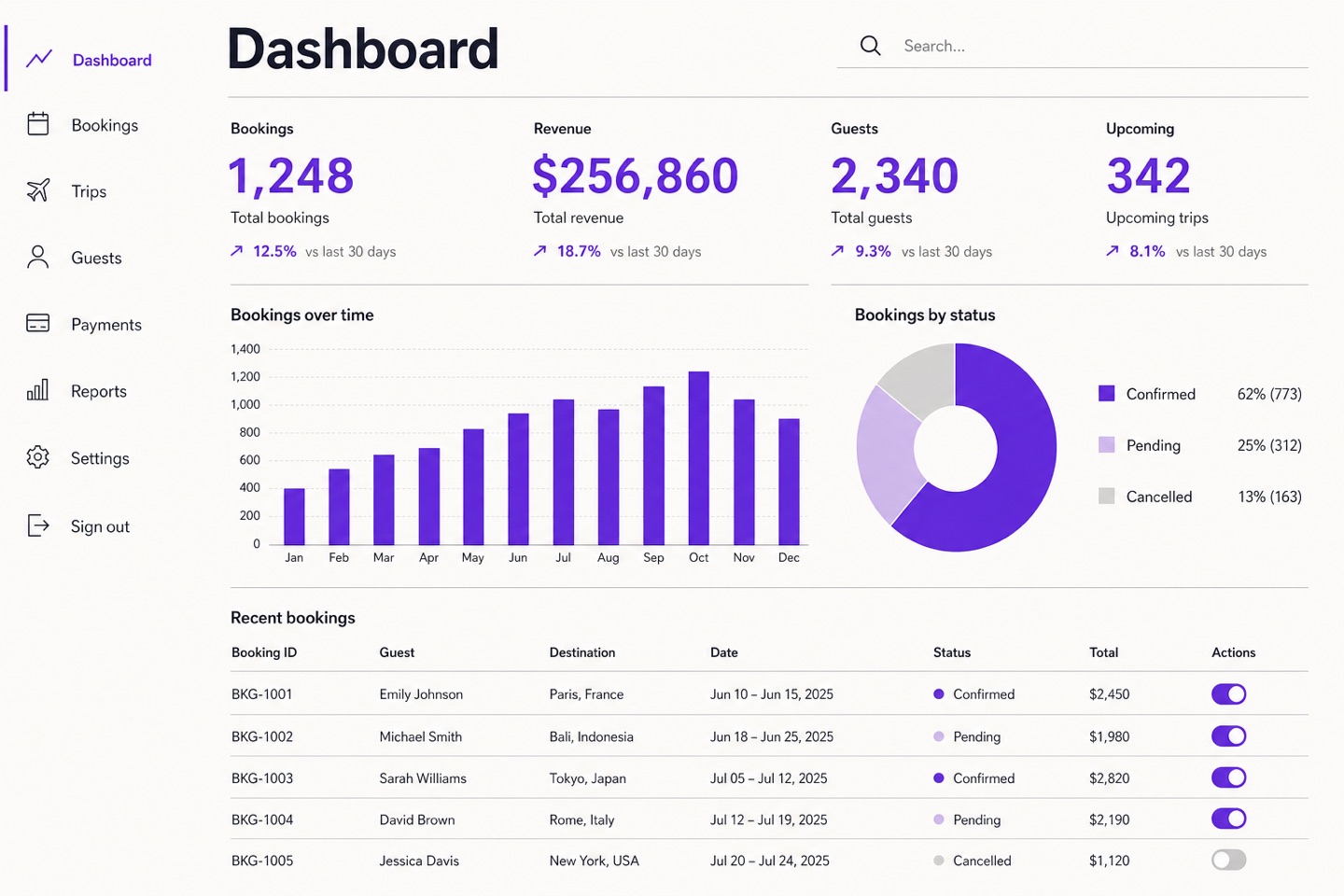Click the Paris, France destination cell

click(x=586, y=694)
